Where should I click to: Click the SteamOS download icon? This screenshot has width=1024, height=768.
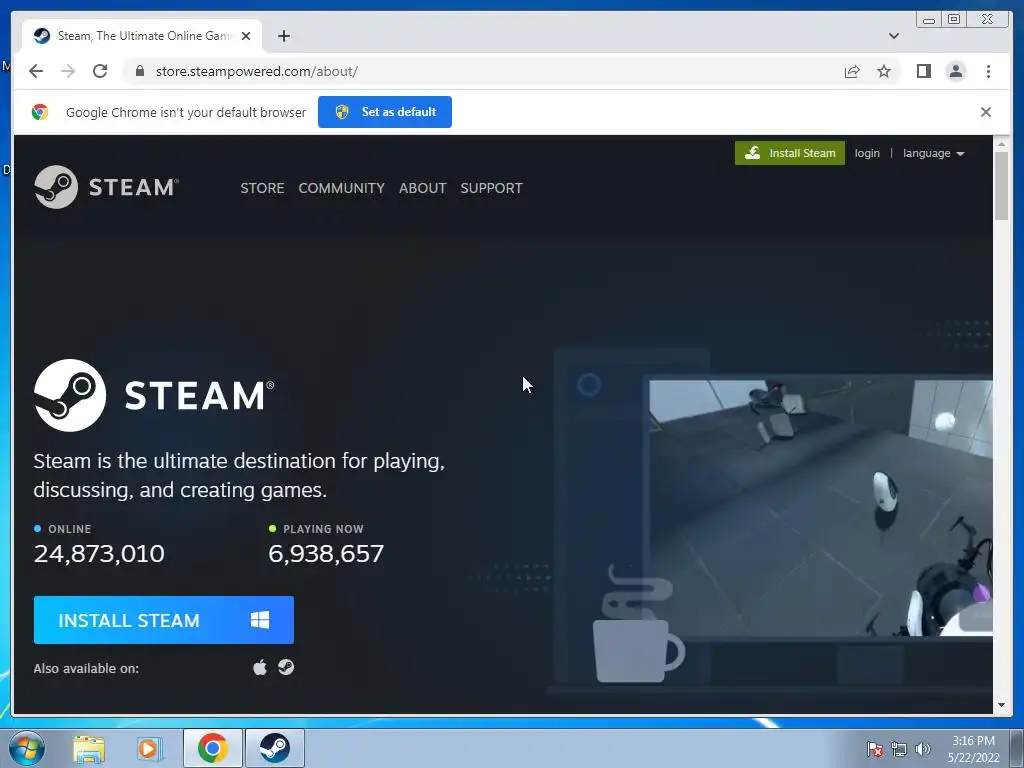click(286, 667)
